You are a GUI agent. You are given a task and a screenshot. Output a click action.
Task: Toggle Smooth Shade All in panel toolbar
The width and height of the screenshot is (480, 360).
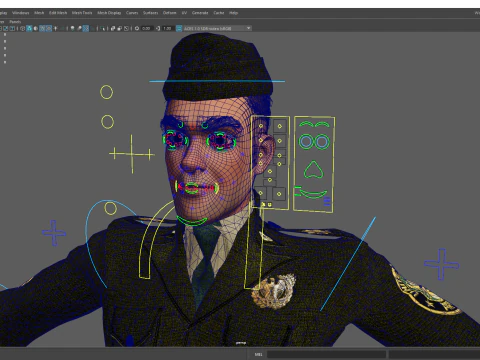point(29,28)
